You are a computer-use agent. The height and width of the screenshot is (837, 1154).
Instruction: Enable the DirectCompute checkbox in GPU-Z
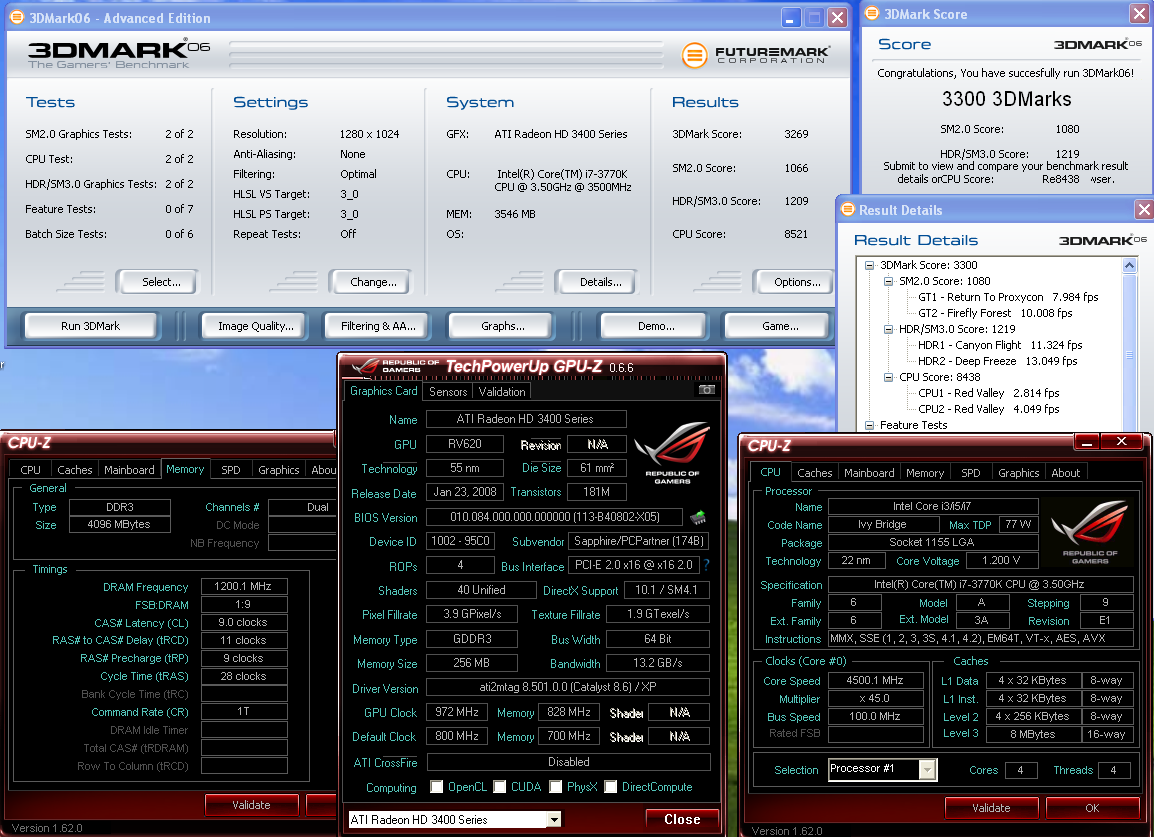[x=610, y=787]
